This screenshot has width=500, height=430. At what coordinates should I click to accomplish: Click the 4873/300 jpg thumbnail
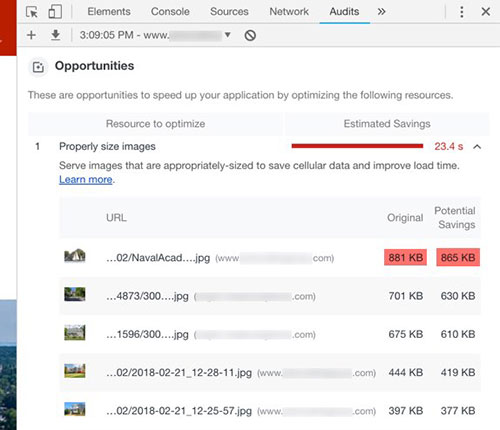pyautogui.click(x=75, y=294)
